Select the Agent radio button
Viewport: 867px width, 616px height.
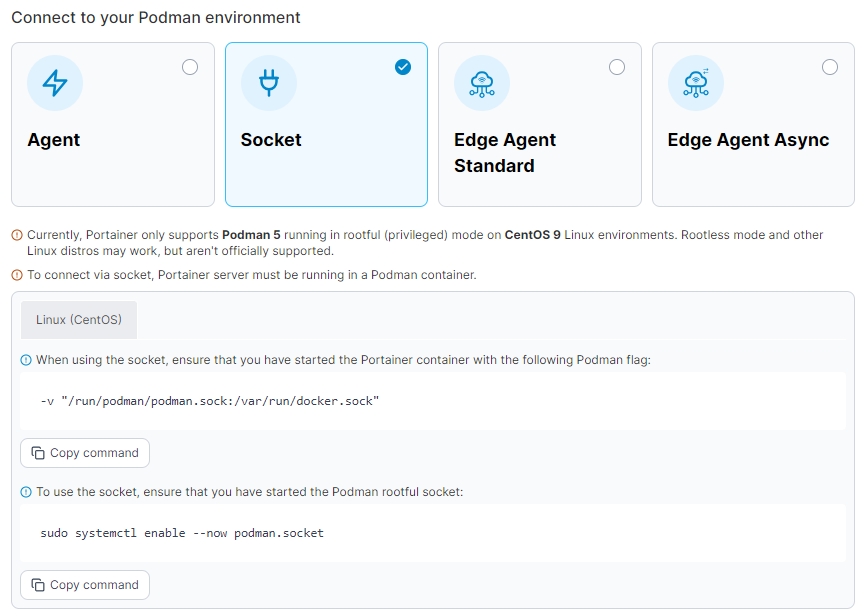tap(190, 67)
